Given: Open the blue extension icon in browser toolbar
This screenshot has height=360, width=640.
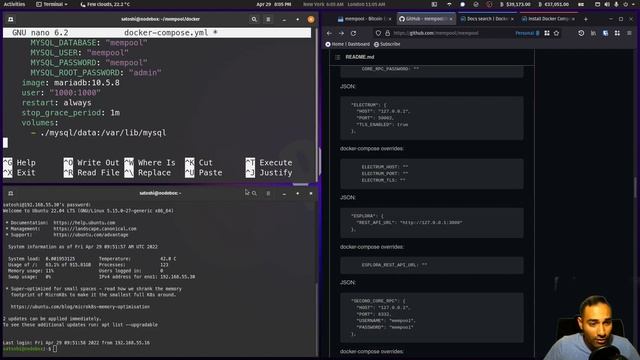Looking at the screenshot, I should pyautogui.click(x=605, y=33).
